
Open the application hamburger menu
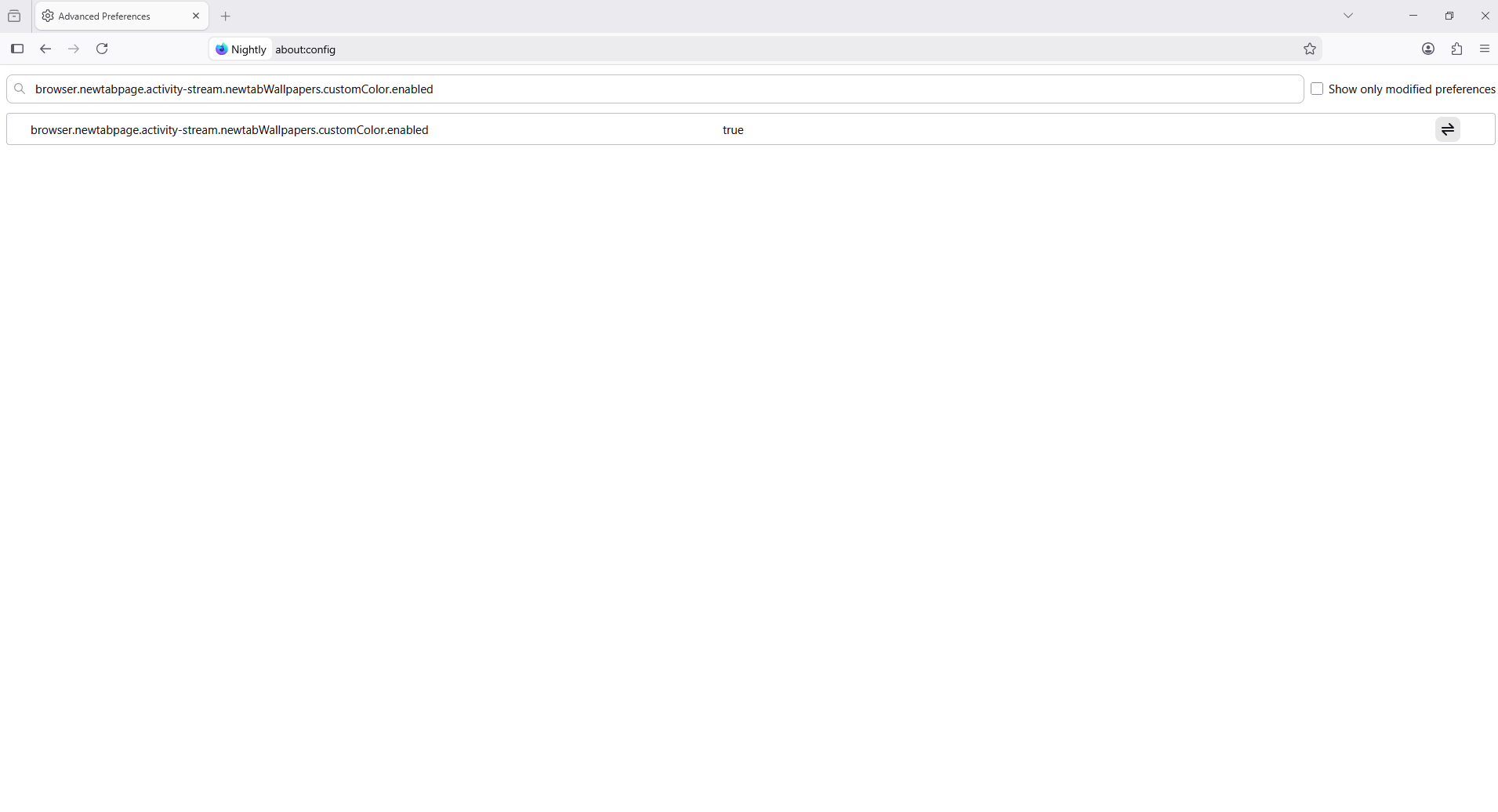click(1485, 49)
